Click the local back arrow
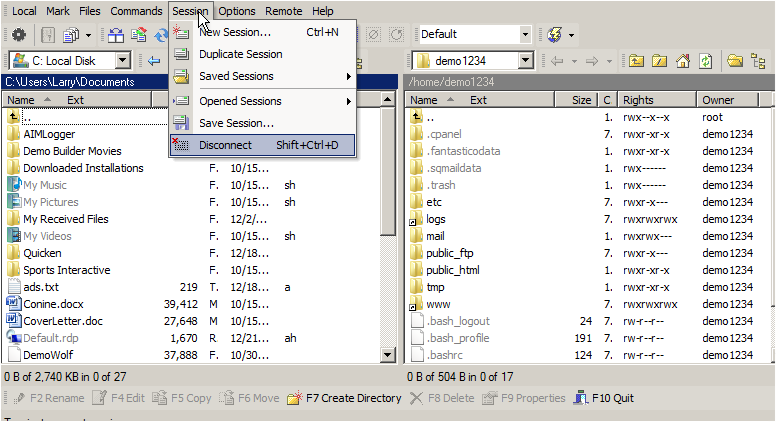 click(x=154, y=61)
